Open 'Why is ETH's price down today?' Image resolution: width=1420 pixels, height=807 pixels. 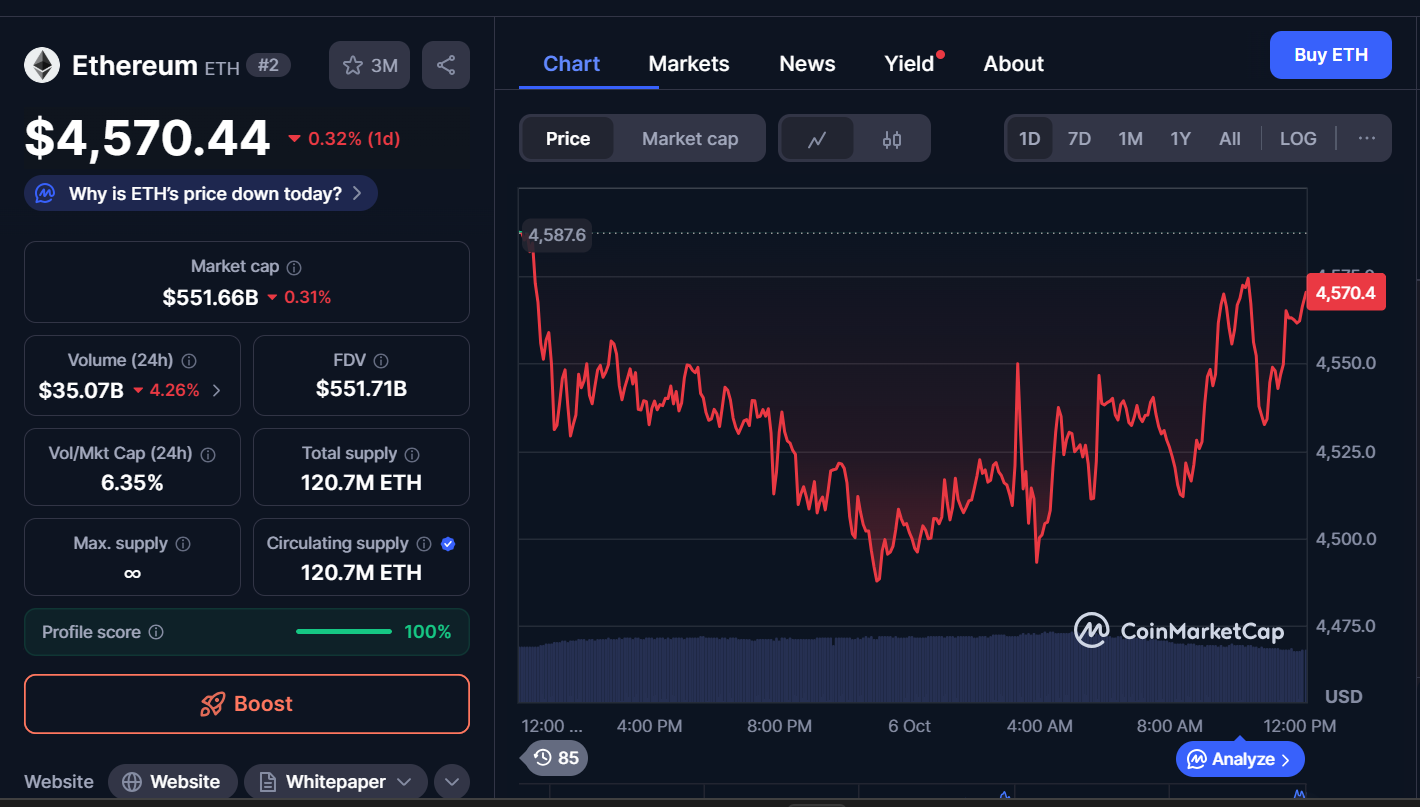click(x=201, y=194)
